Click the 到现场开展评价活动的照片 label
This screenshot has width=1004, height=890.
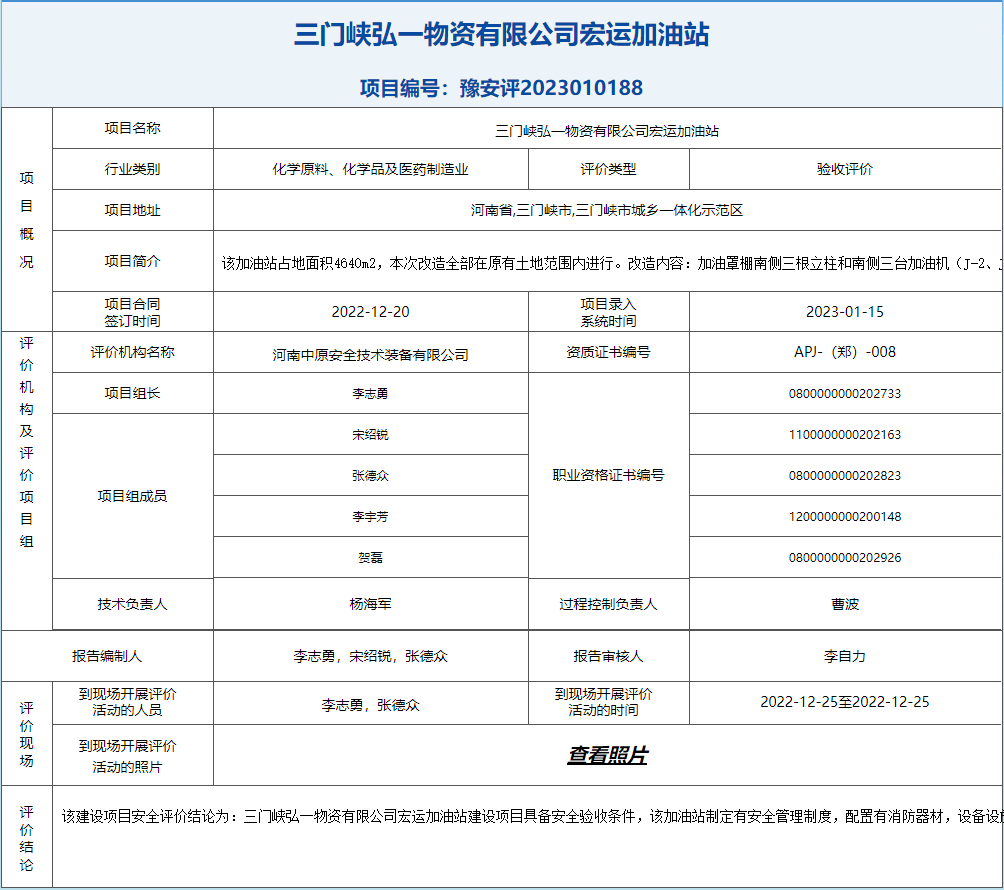(127, 756)
